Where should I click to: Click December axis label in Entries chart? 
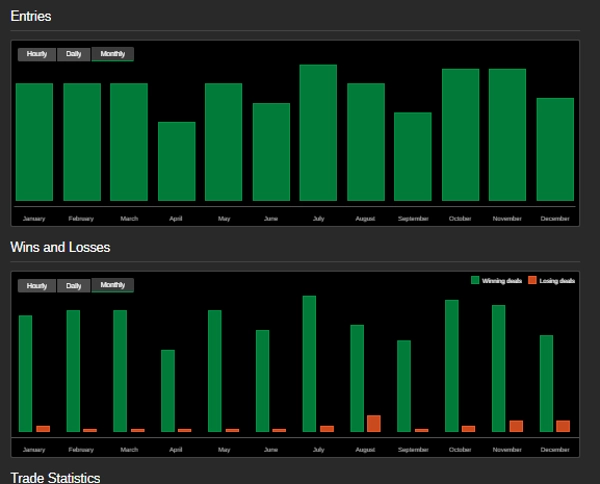click(555, 219)
